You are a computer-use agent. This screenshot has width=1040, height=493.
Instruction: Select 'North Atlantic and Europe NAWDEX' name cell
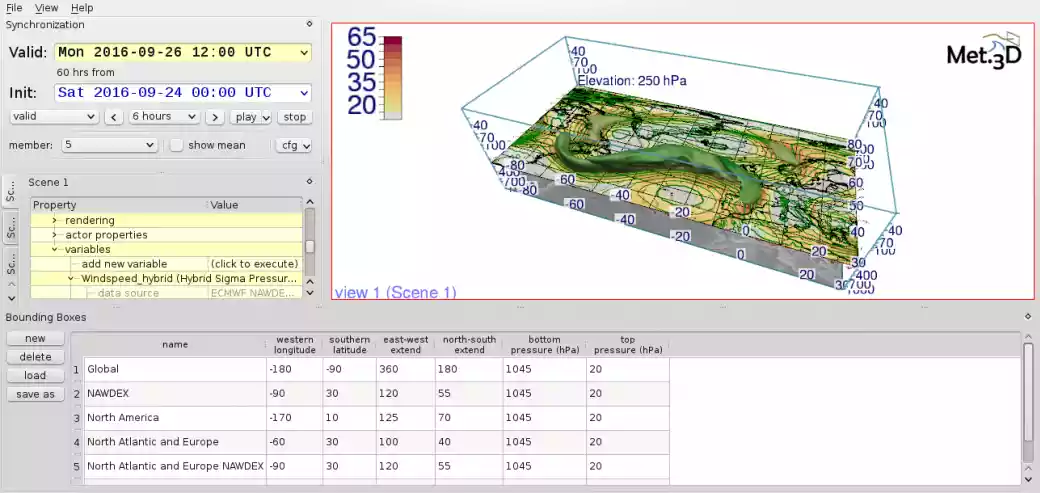[175, 466]
